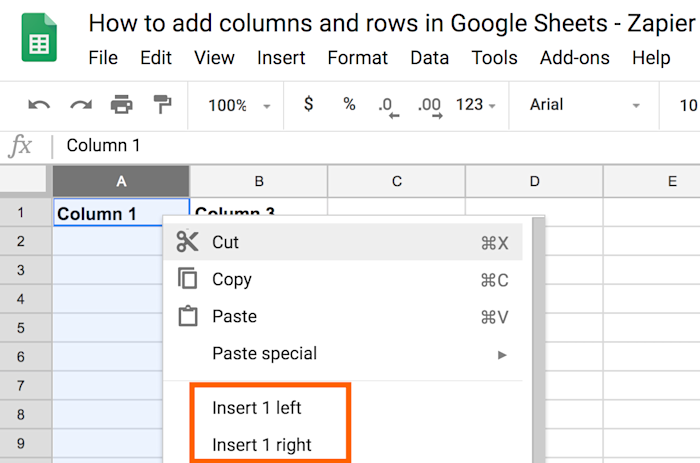Select row 3 header
Screen dimensions: 700x463
(25, 270)
